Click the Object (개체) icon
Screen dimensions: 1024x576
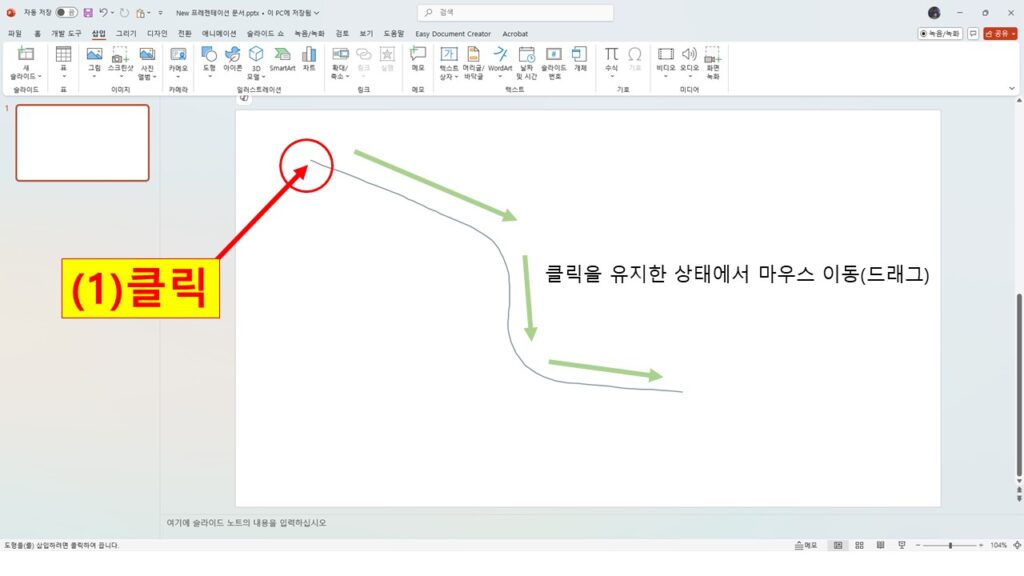click(580, 54)
